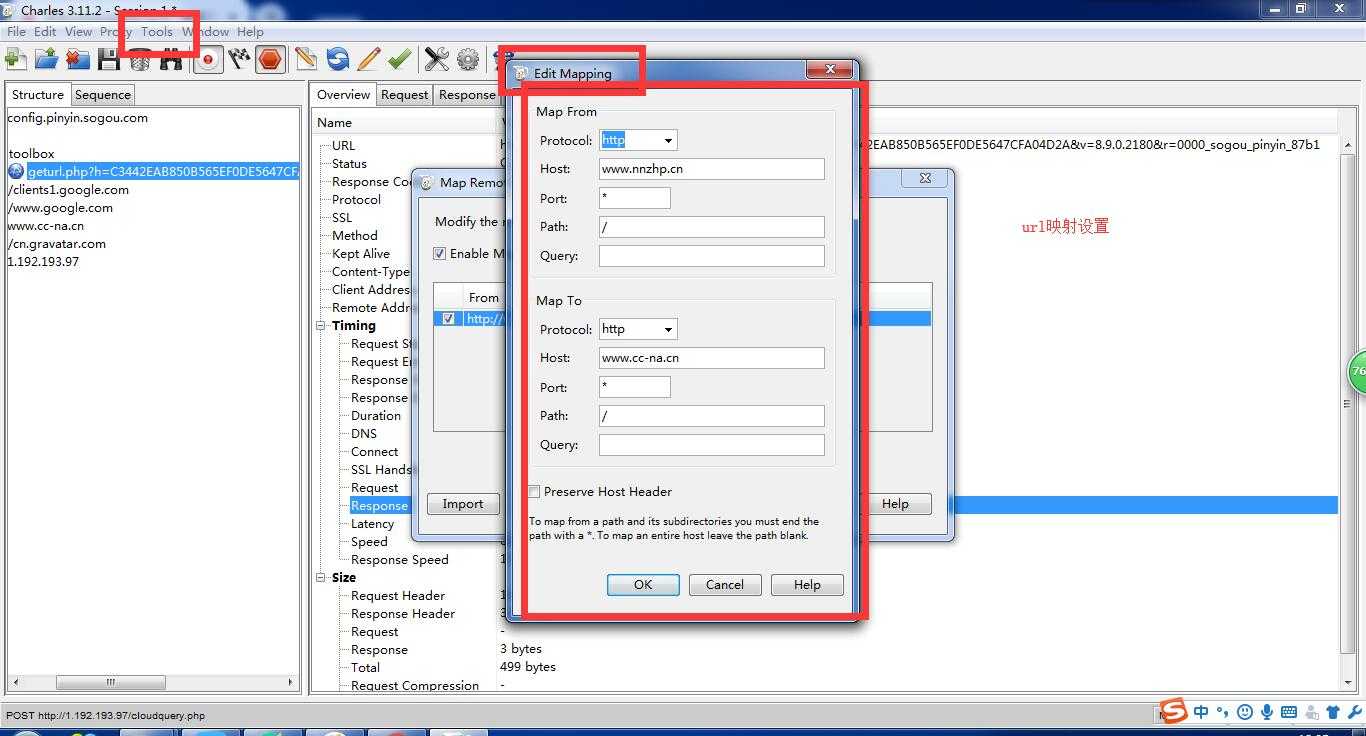Validate the selected response with the green checkmark
The image size is (1366, 736).
pyautogui.click(x=399, y=59)
